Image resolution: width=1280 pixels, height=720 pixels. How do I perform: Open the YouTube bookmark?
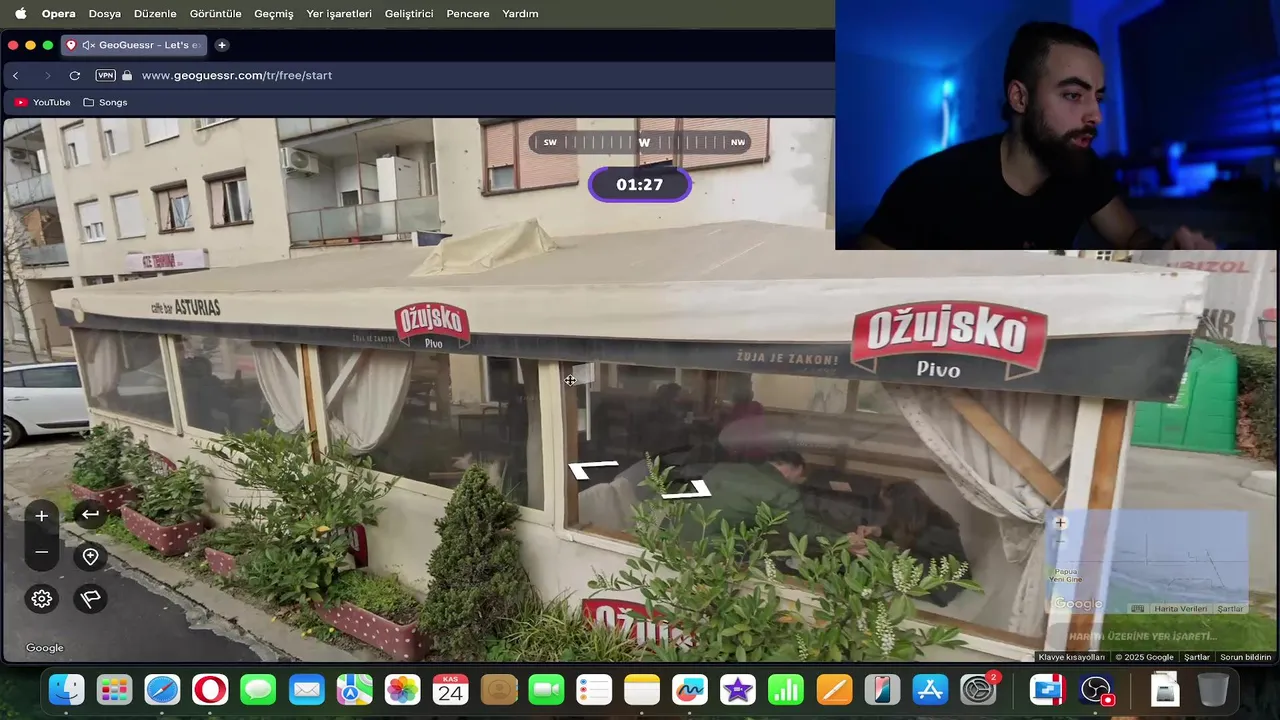43,102
